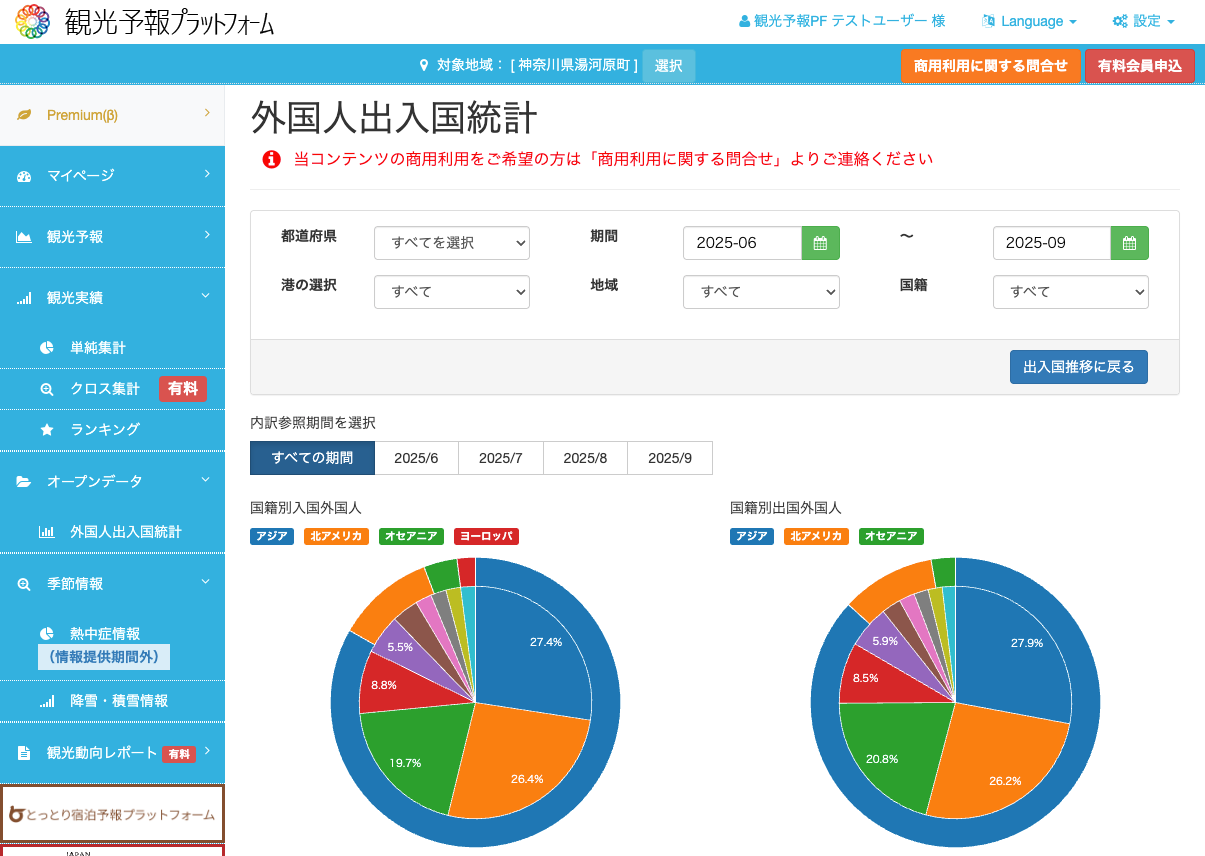Viewport: 1205px width, 856px height.
Task: Expand the マイページ chevron
Action: [207, 174]
